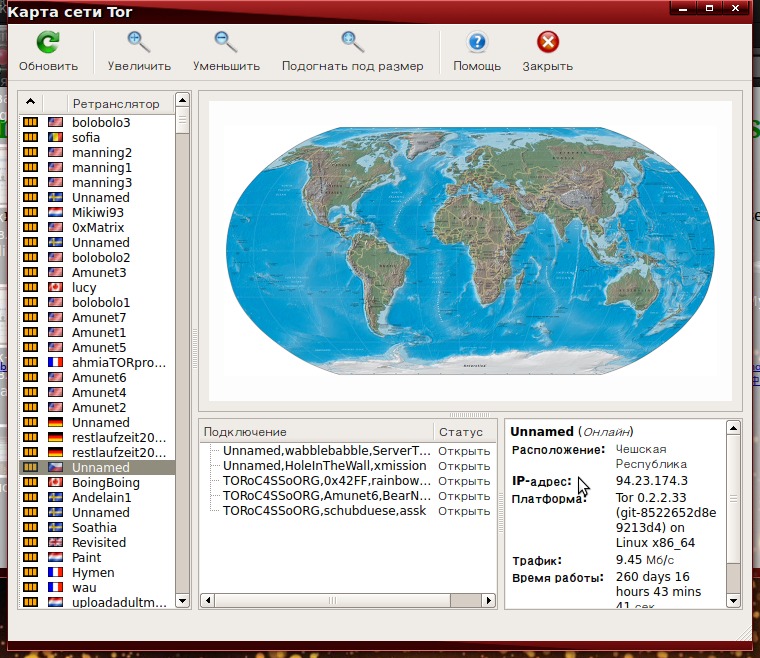The width and height of the screenshot is (760, 658).
Task: Click the world map image
Action: point(470,251)
